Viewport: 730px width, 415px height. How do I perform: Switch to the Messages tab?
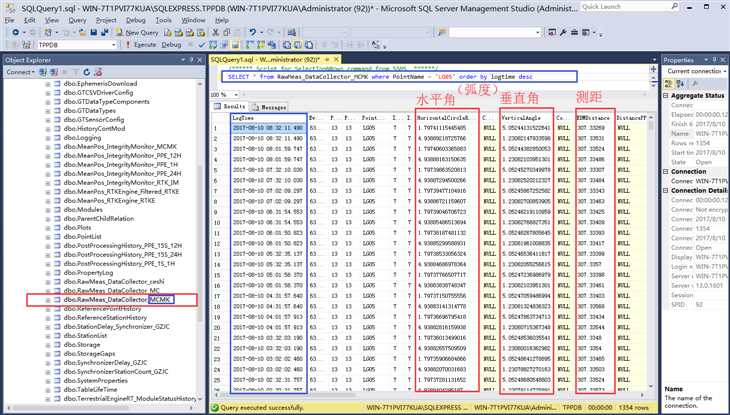click(x=270, y=107)
